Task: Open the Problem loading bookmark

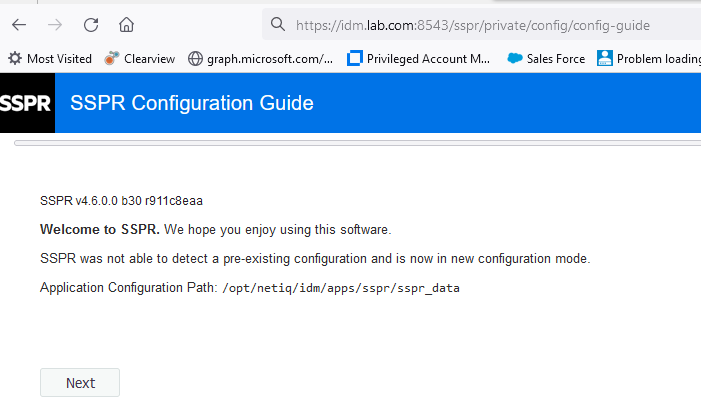Action: coord(649,59)
